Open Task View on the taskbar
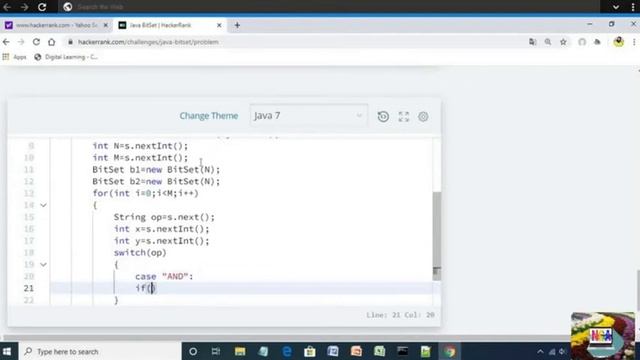This screenshot has width=640, height=360. [x=216, y=351]
